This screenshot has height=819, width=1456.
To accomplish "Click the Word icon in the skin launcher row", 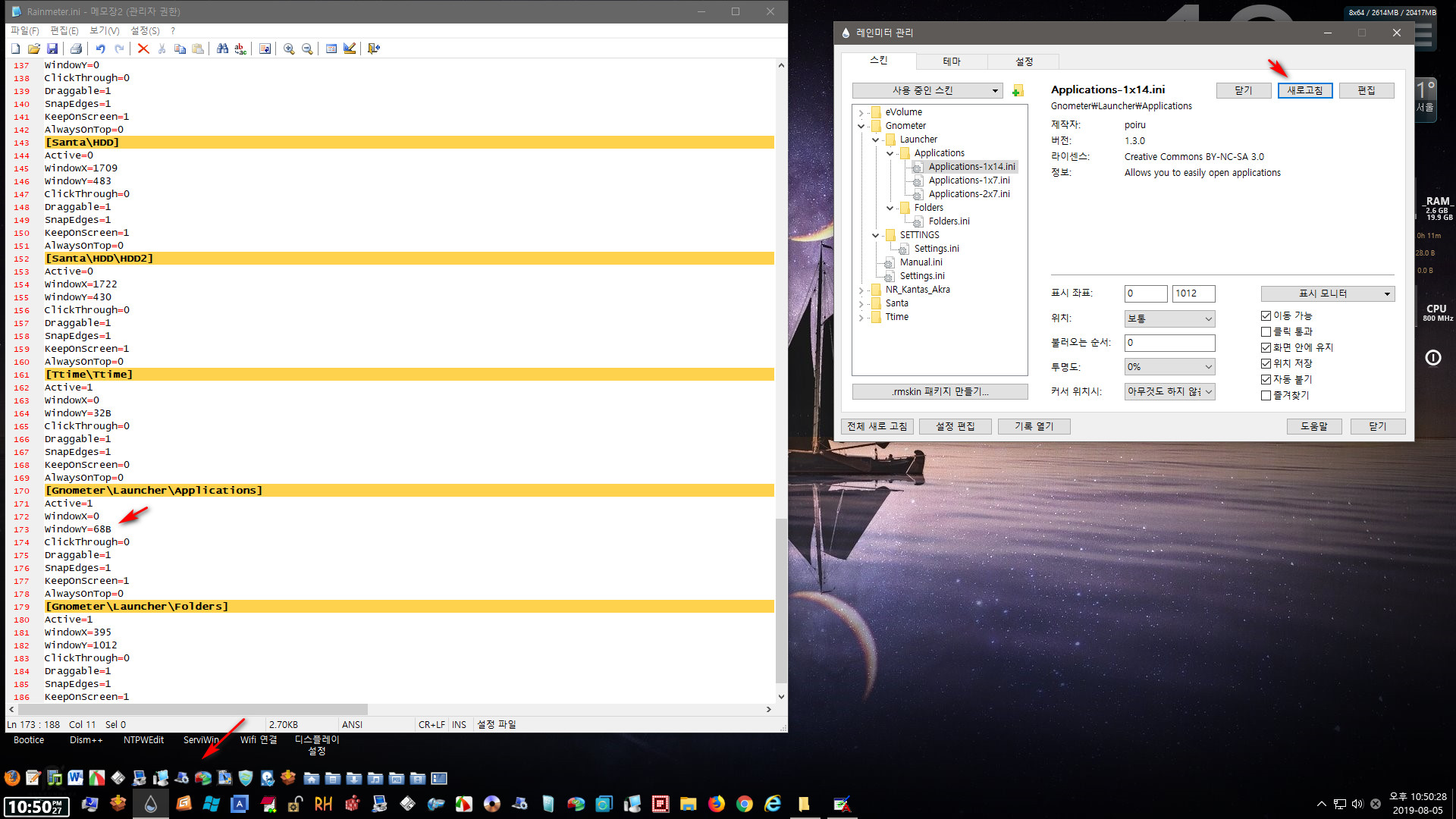I will coord(75,777).
